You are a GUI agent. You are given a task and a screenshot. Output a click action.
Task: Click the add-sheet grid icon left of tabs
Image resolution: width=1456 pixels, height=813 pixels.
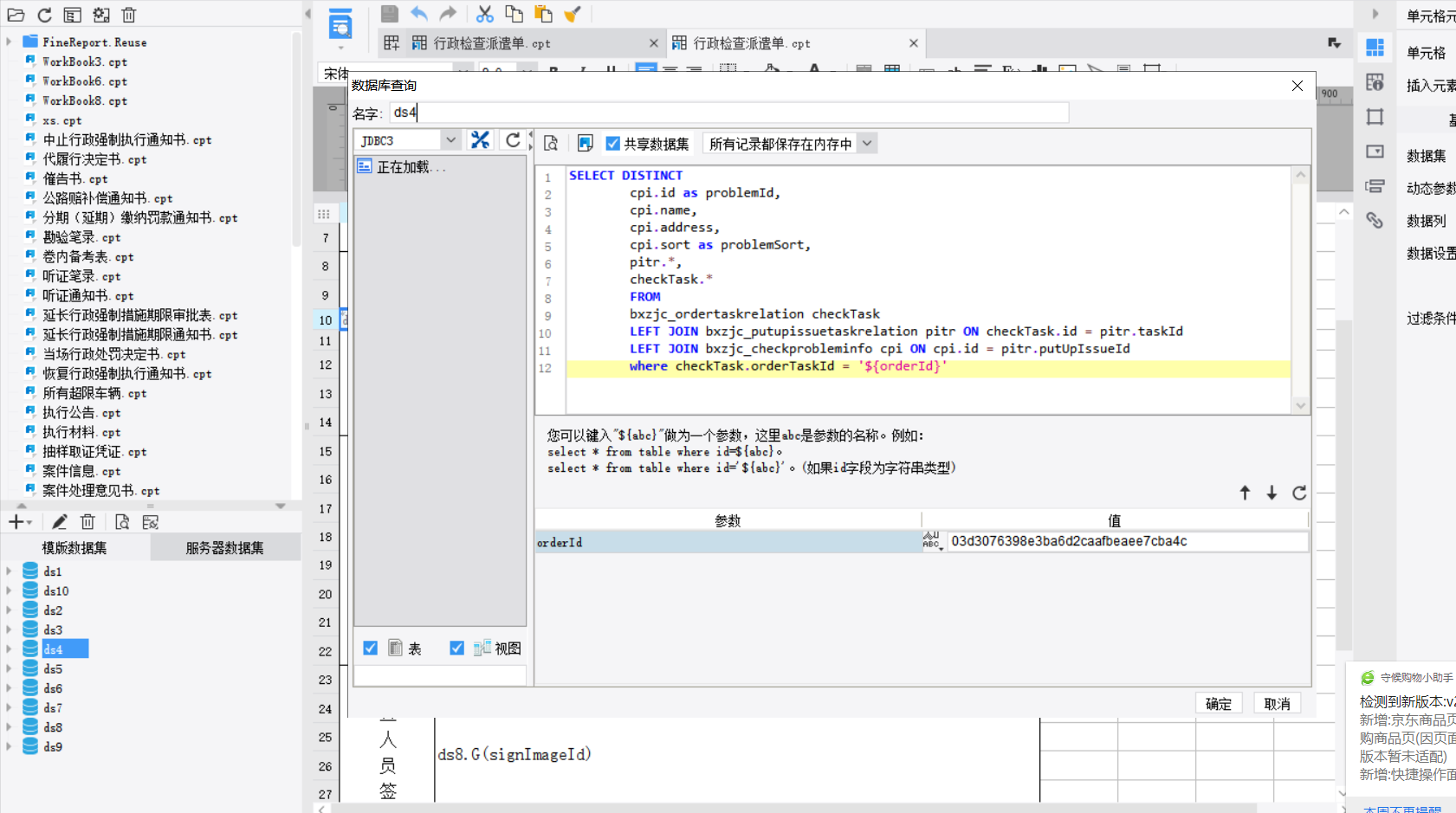[392, 42]
